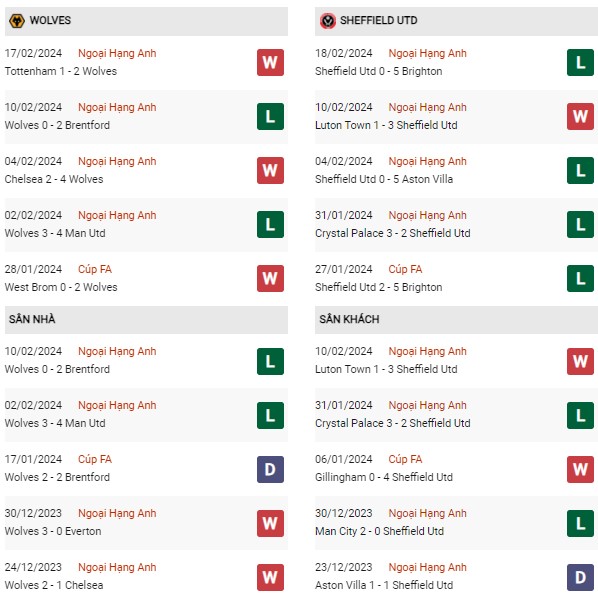This screenshot has width=598, height=598.
Task: Click the Sheffield Utd club crest icon
Action: click(x=328, y=21)
